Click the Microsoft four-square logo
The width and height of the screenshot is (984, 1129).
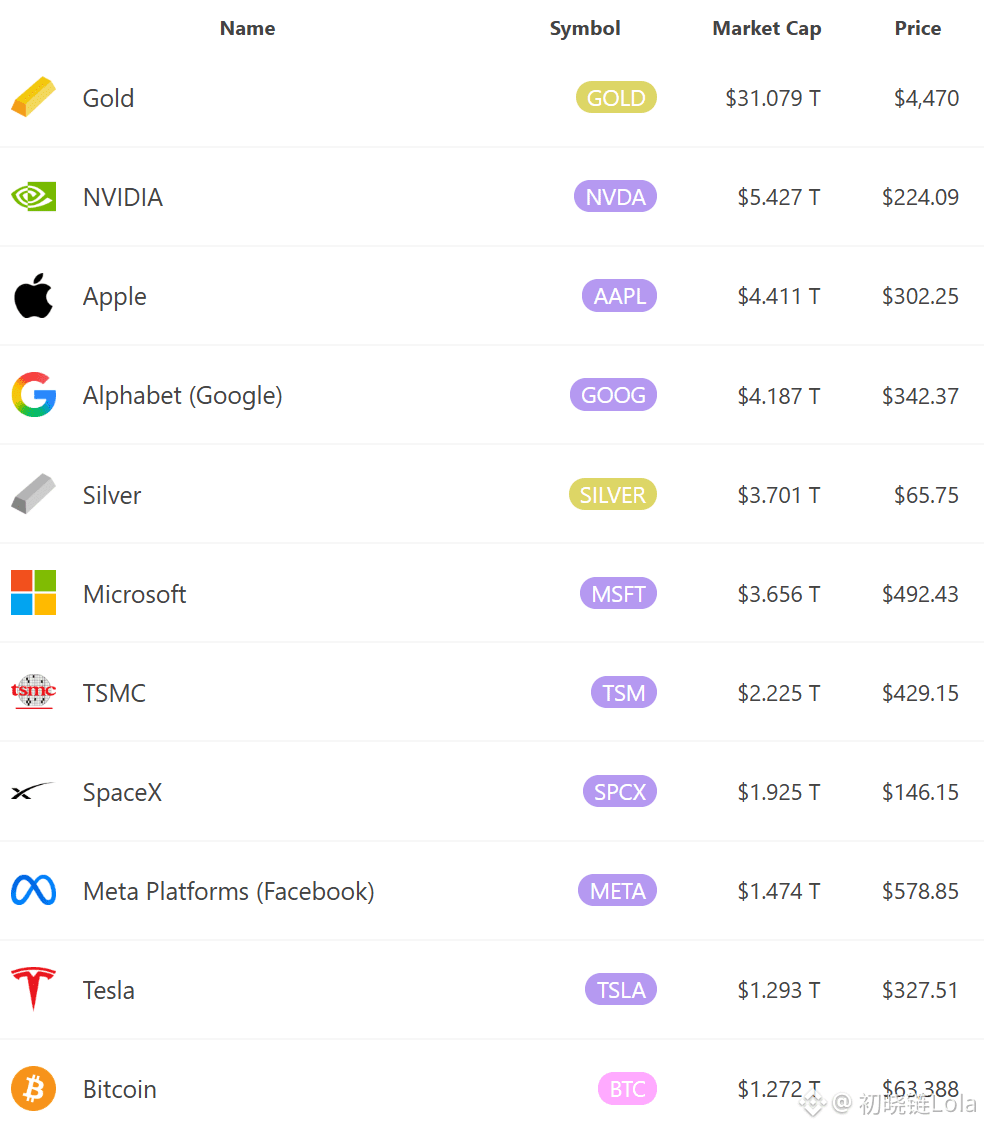point(33,593)
